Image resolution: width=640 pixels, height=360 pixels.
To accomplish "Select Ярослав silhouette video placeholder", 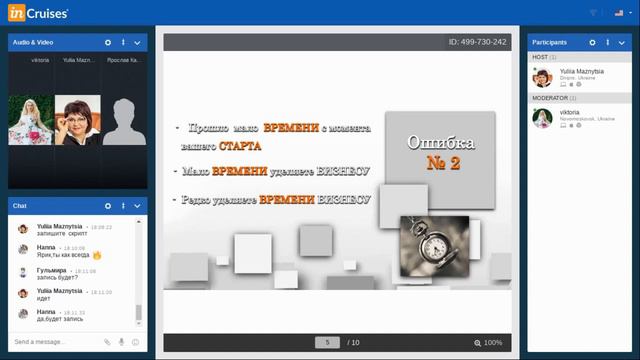I will click(124, 120).
